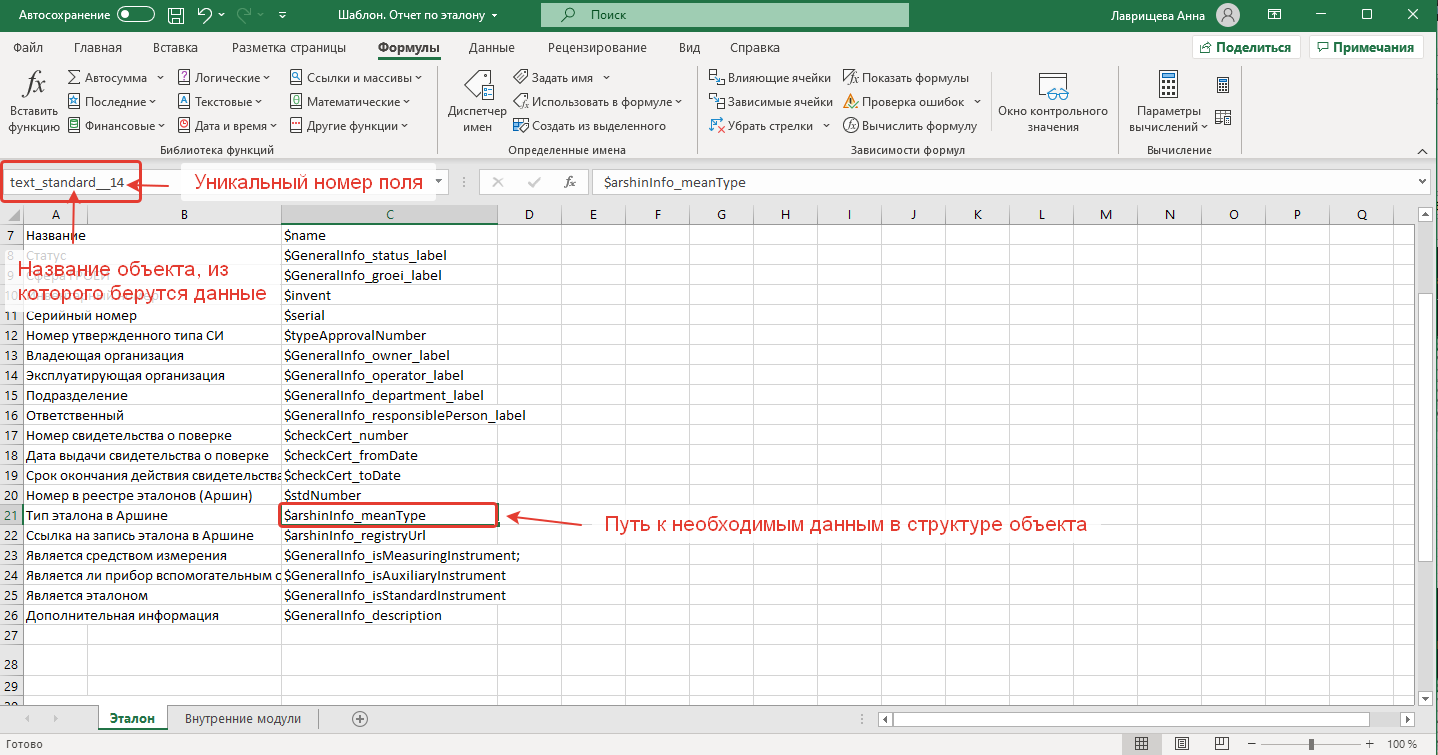Switch to page layout view icon
The height and width of the screenshot is (755, 1438).
coord(1182,744)
